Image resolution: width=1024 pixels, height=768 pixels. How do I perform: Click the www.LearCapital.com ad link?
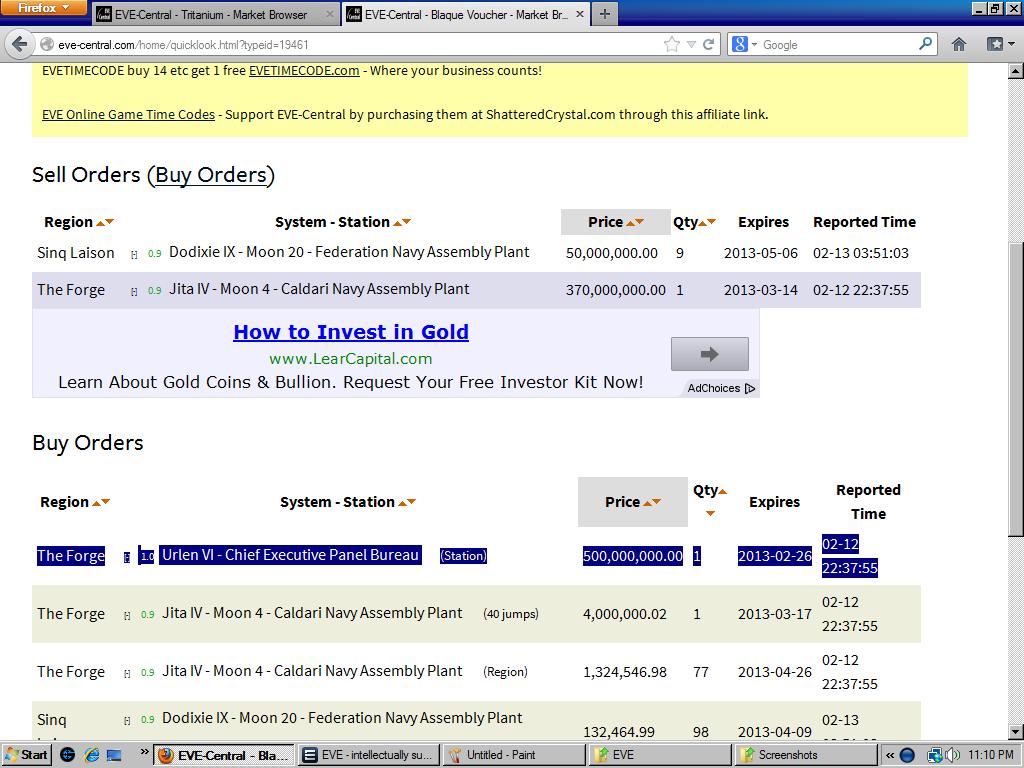point(351,359)
